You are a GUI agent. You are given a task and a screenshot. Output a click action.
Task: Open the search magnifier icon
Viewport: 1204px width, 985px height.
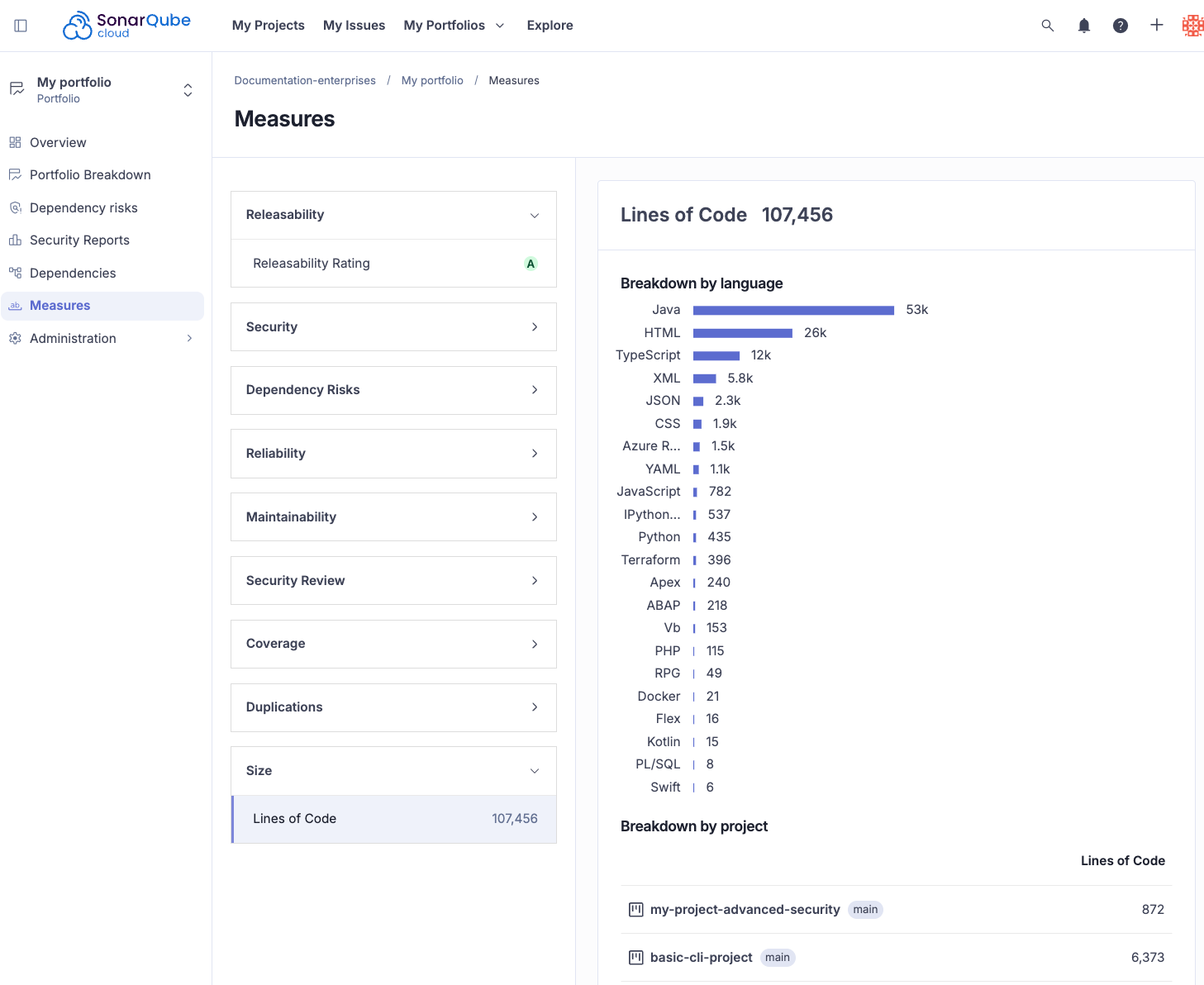pos(1048,26)
